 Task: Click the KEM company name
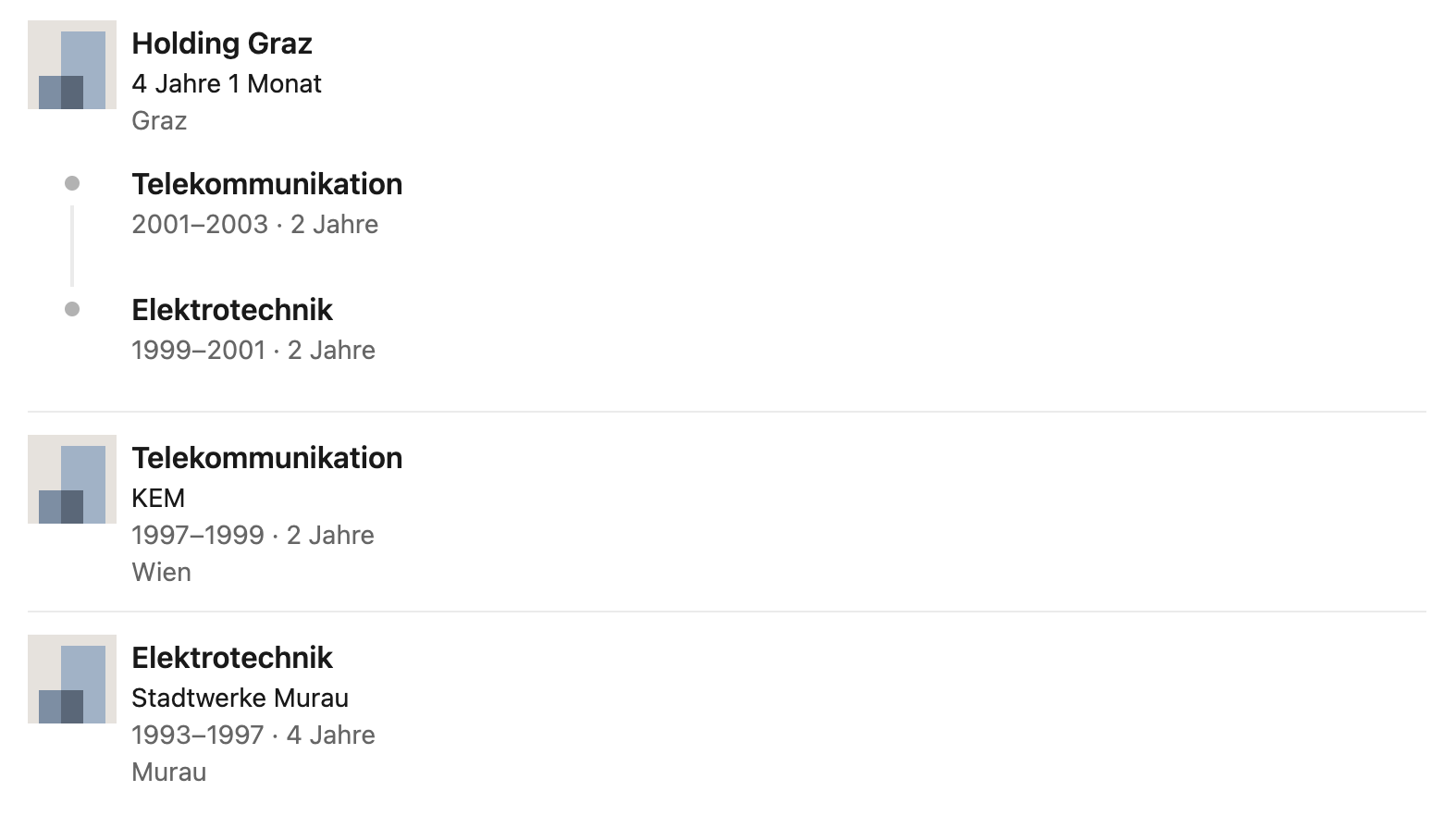click(158, 498)
